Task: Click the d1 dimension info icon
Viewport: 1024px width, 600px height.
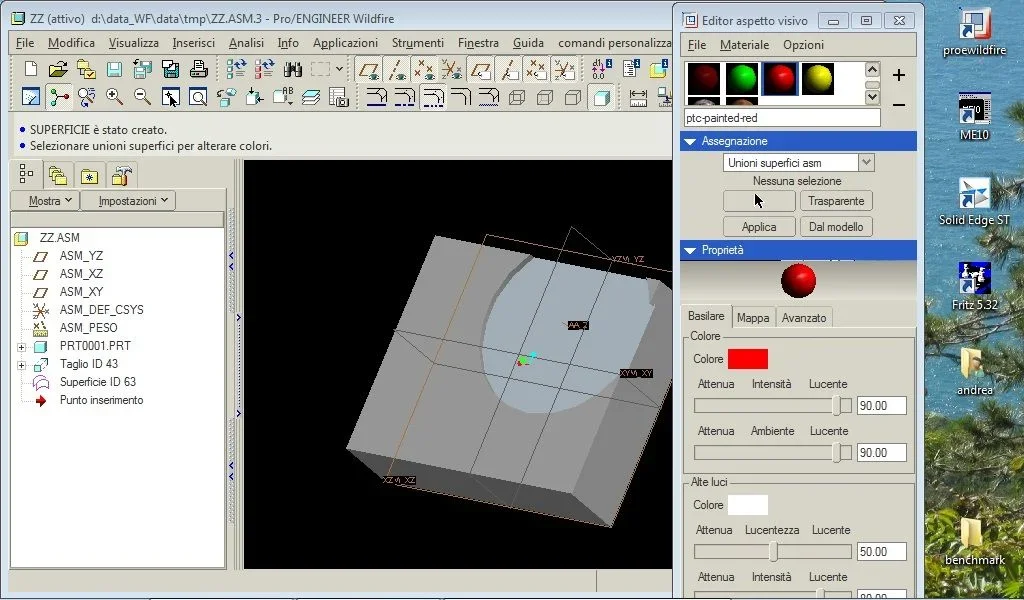Action: pos(601,69)
